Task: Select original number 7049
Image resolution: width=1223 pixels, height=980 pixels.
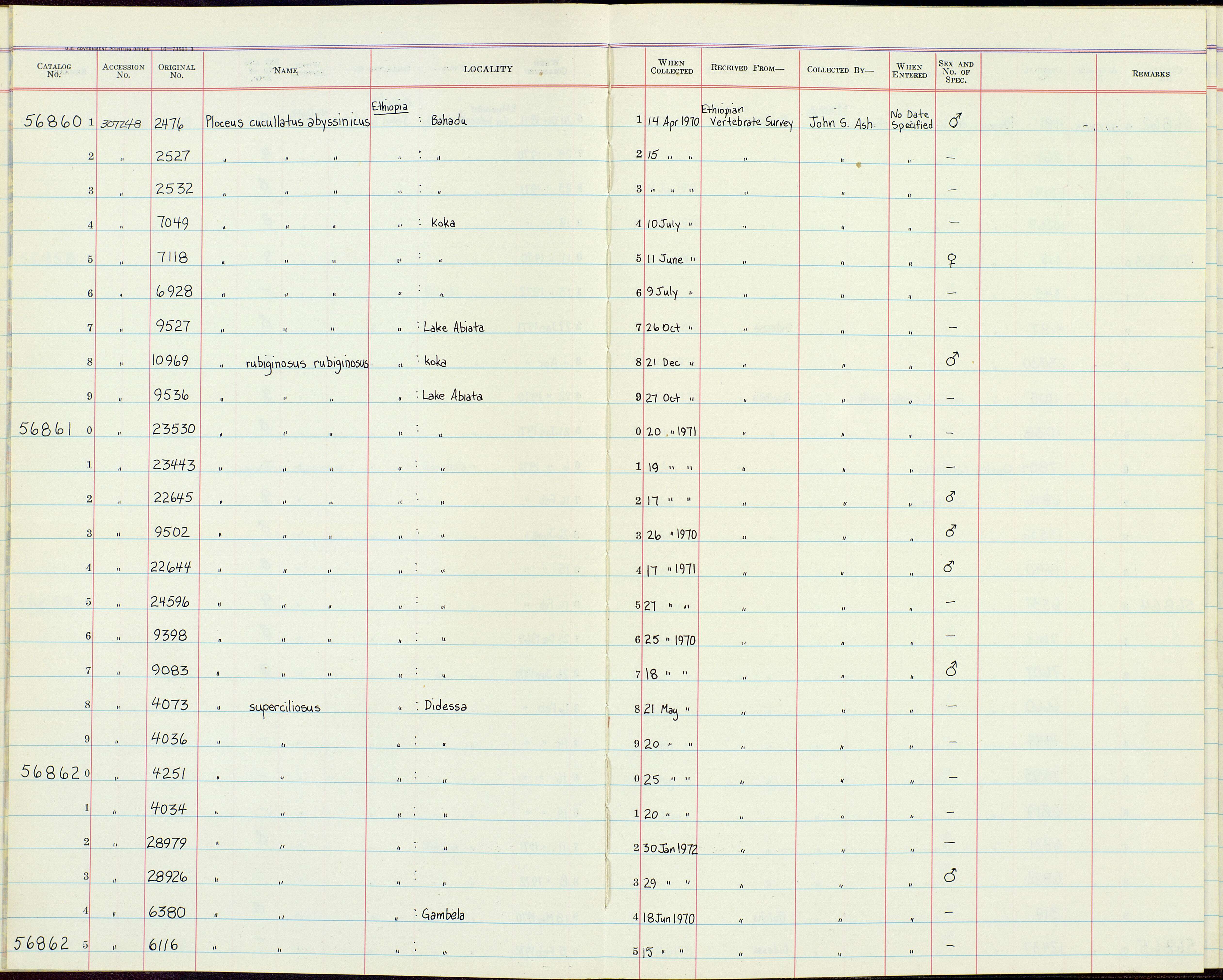Action: coord(172,223)
